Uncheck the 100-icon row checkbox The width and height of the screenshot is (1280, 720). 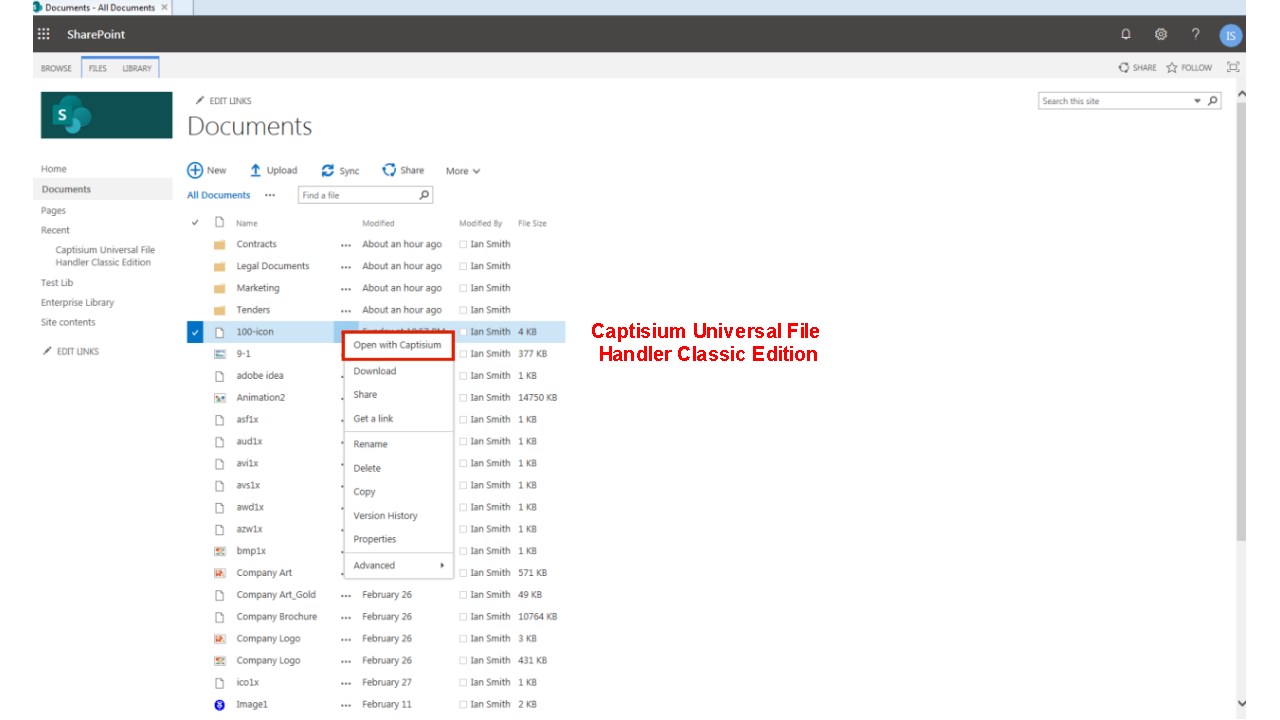(195, 332)
